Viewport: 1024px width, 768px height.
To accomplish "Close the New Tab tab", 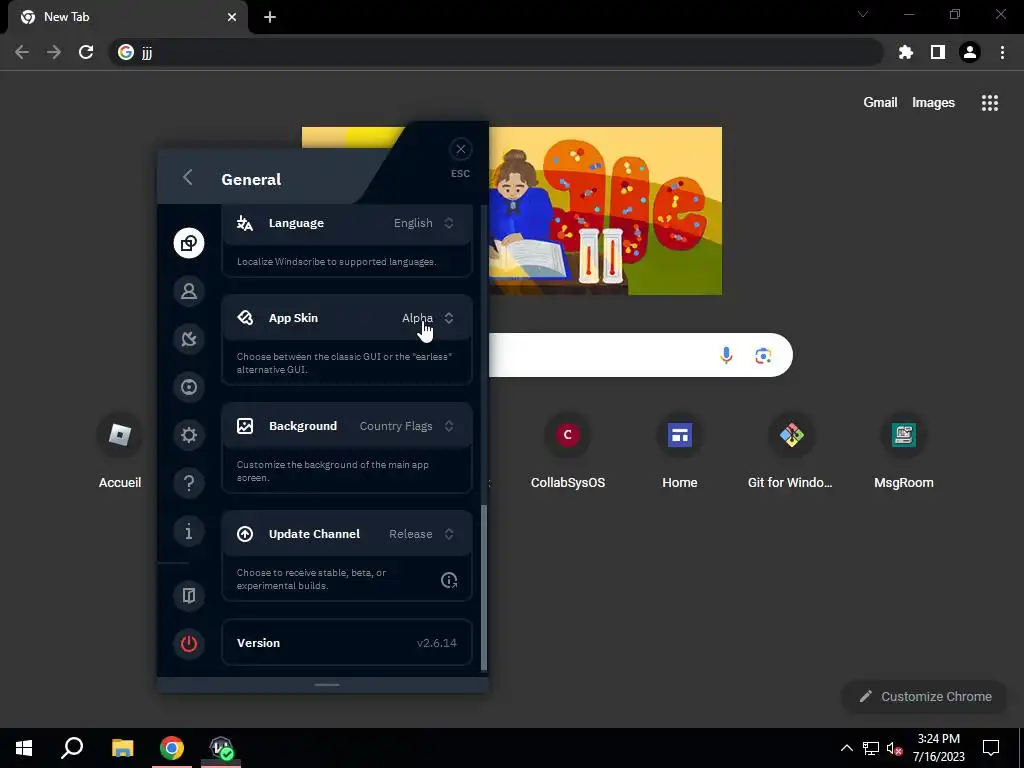I will point(232,18).
